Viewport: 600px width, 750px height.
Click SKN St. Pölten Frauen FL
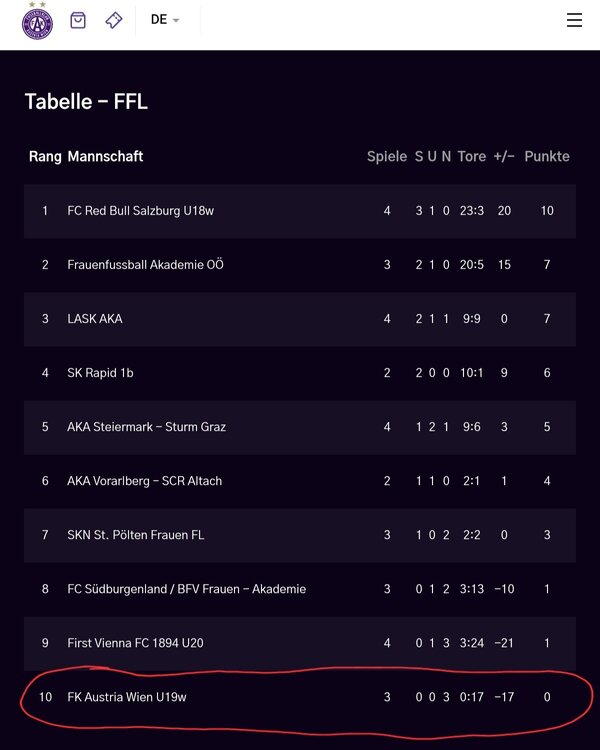point(135,535)
